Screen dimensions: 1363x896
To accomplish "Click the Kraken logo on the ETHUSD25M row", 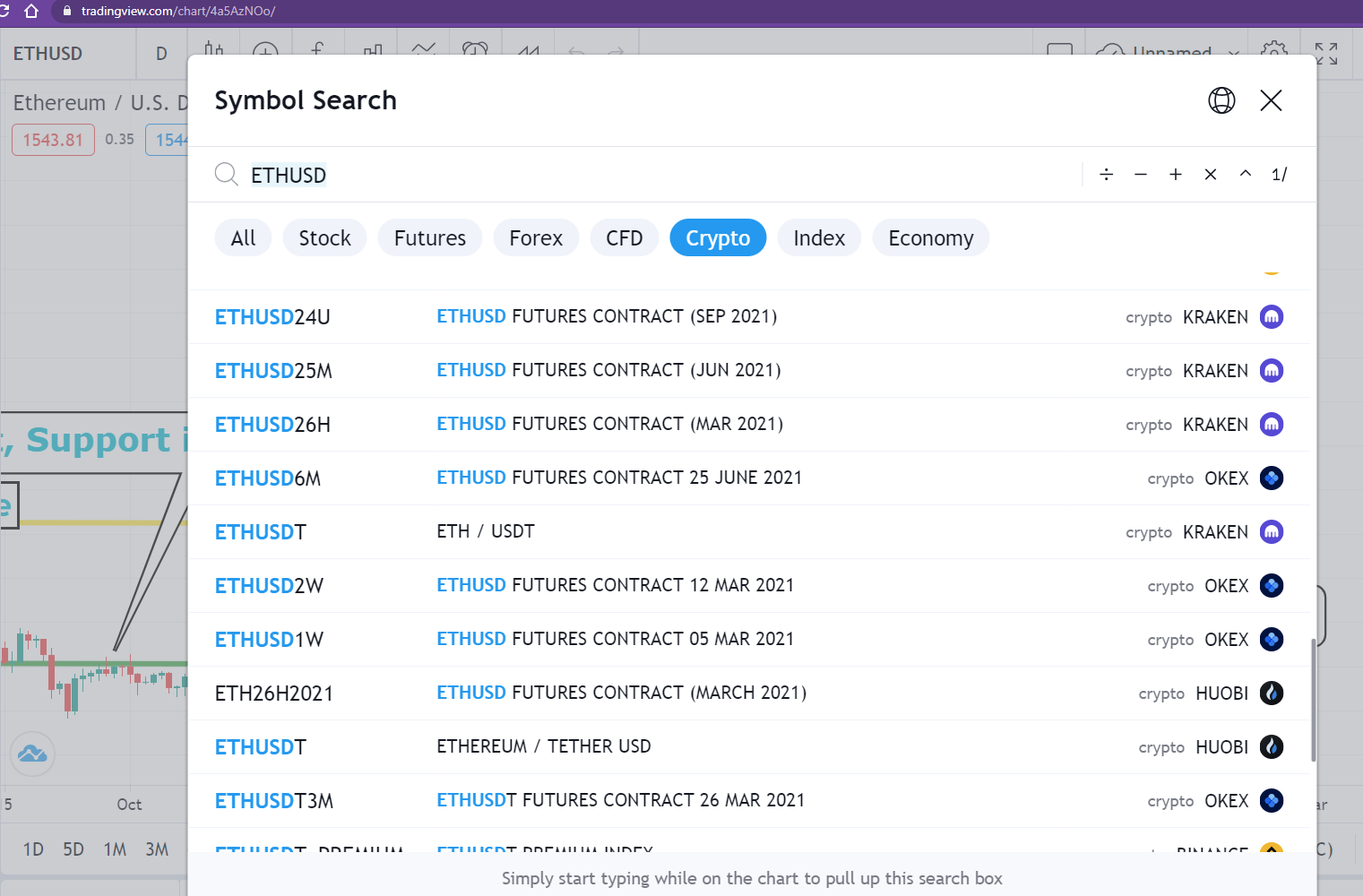I will pos(1272,370).
